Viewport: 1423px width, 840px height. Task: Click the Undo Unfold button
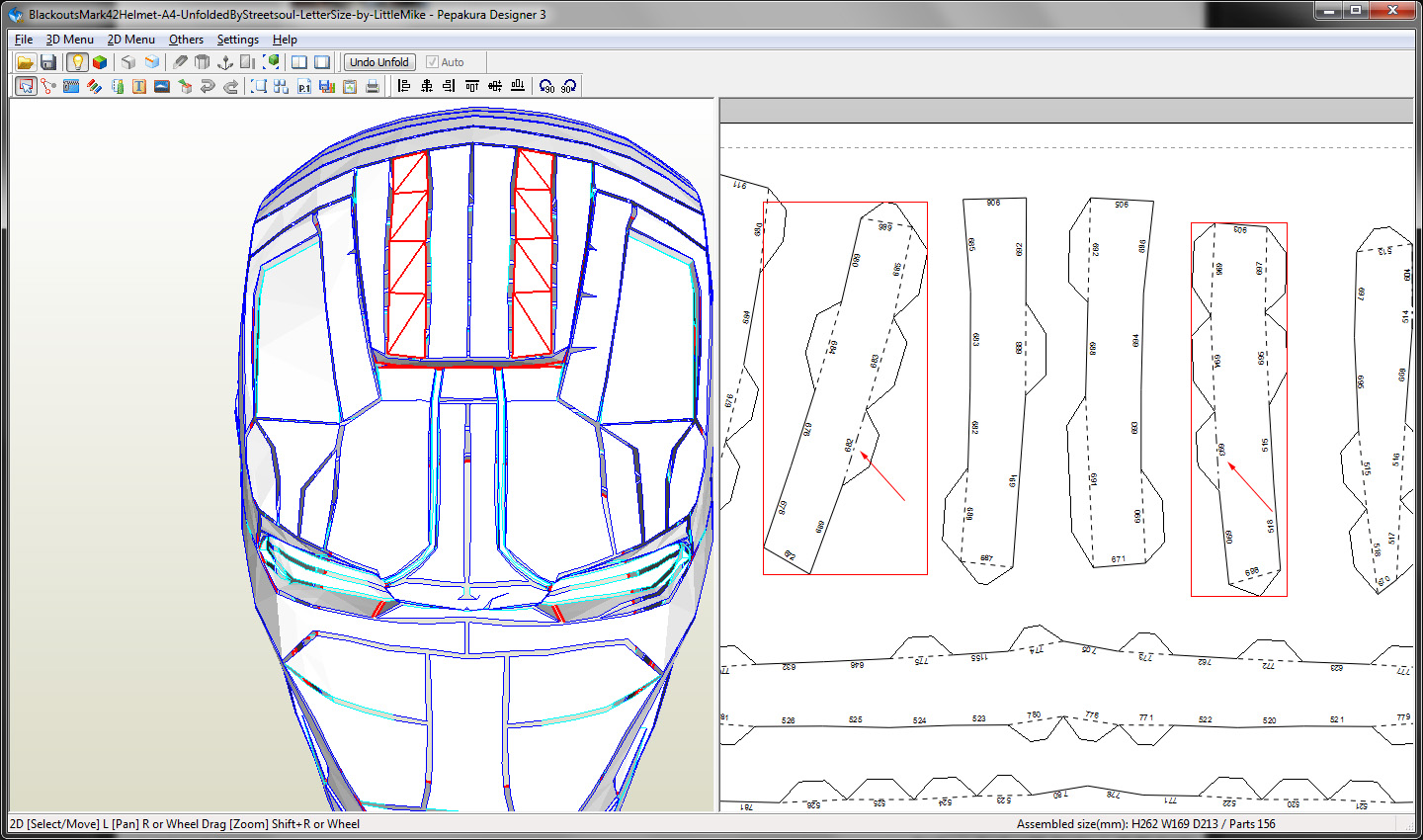click(x=379, y=62)
